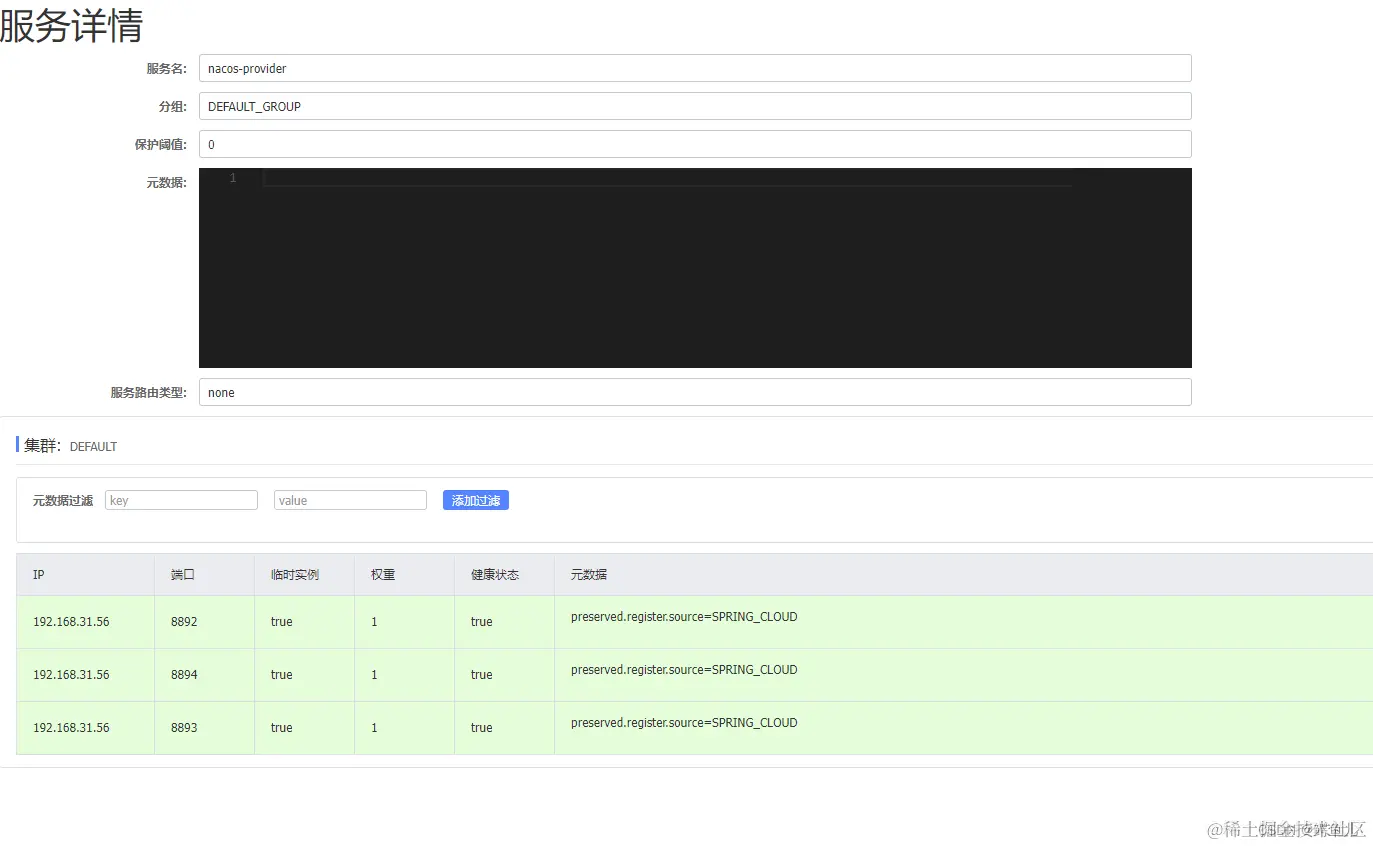Select port 8892 cell
The image size is (1373, 846).
tap(204, 622)
